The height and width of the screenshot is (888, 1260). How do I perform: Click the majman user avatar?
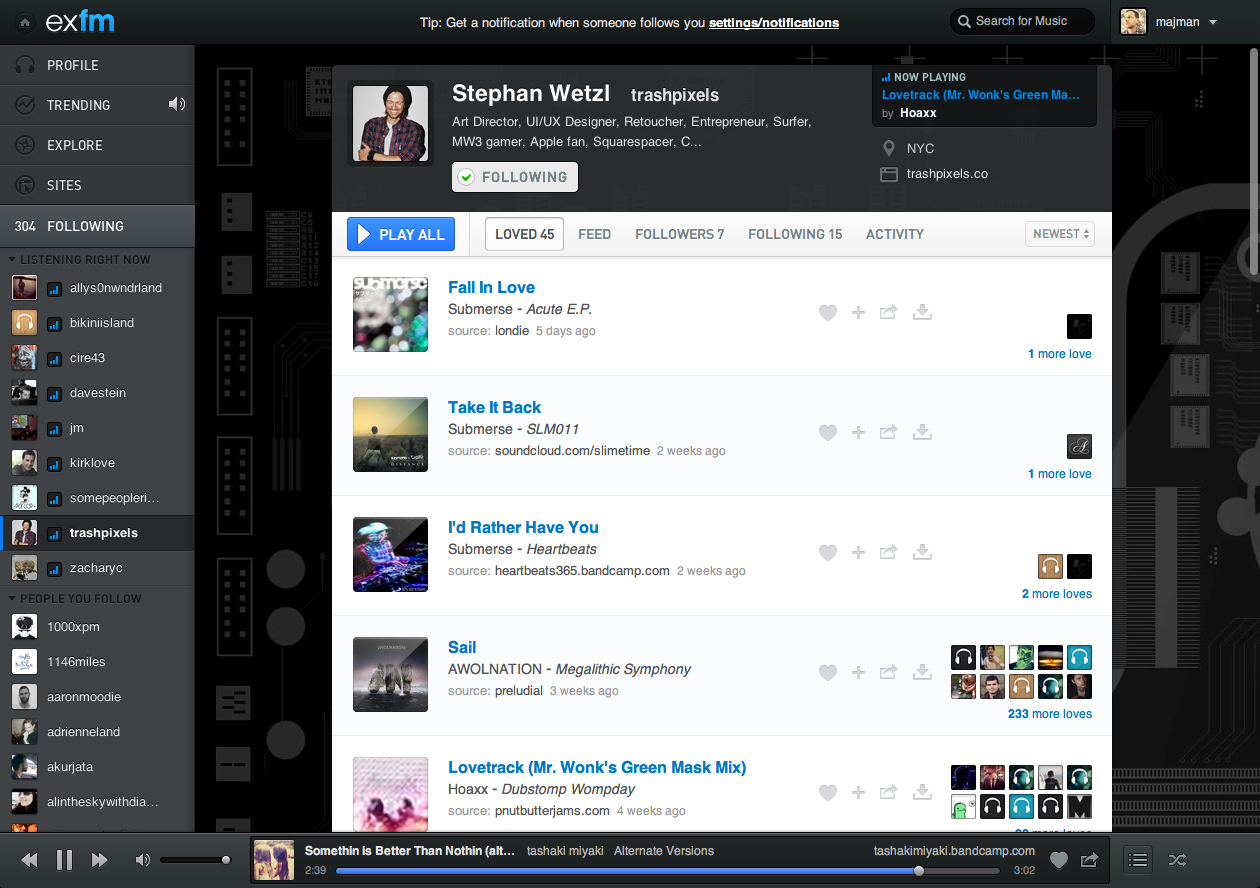tap(1133, 21)
